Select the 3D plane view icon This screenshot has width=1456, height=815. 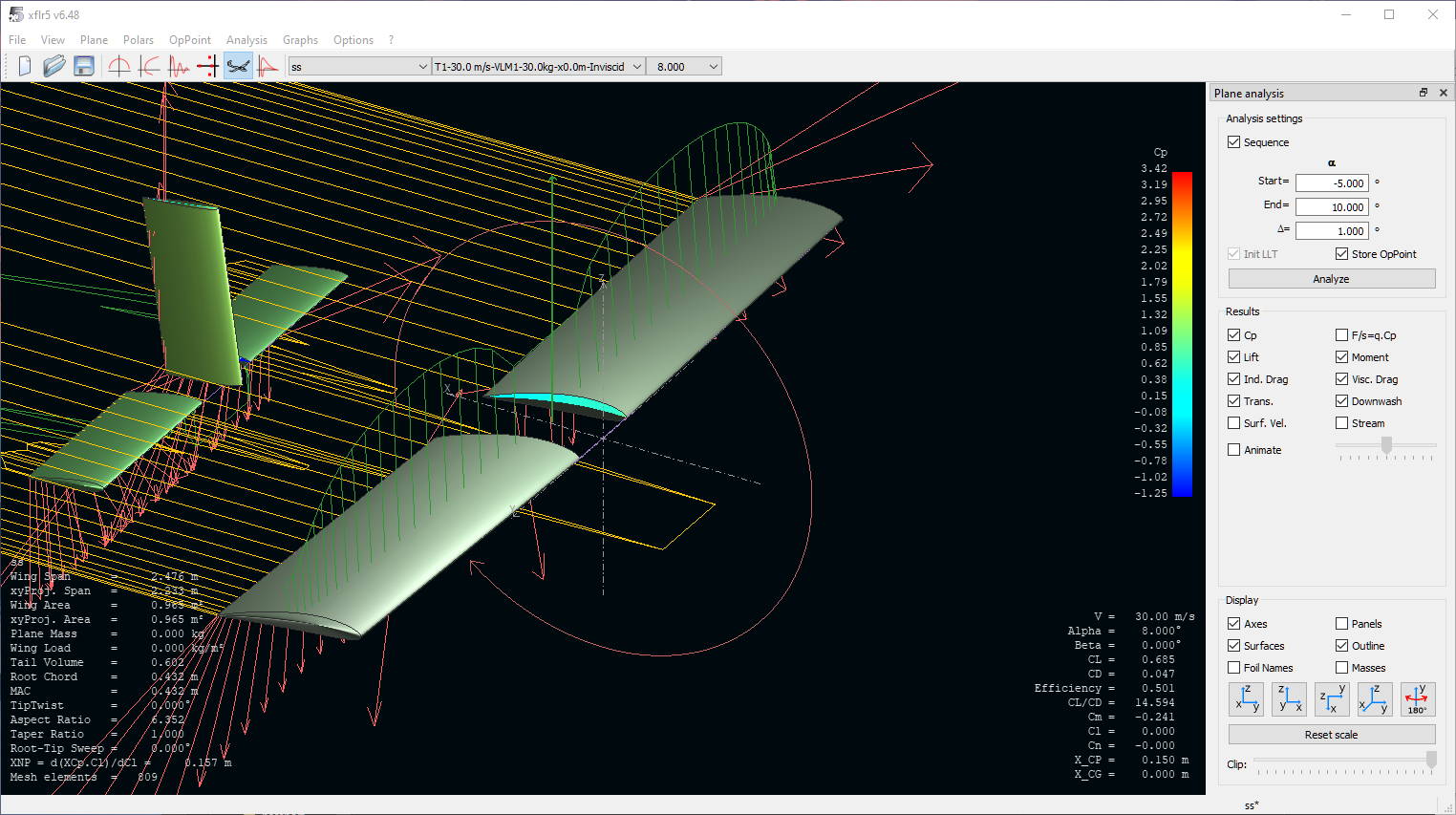point(238,66)
